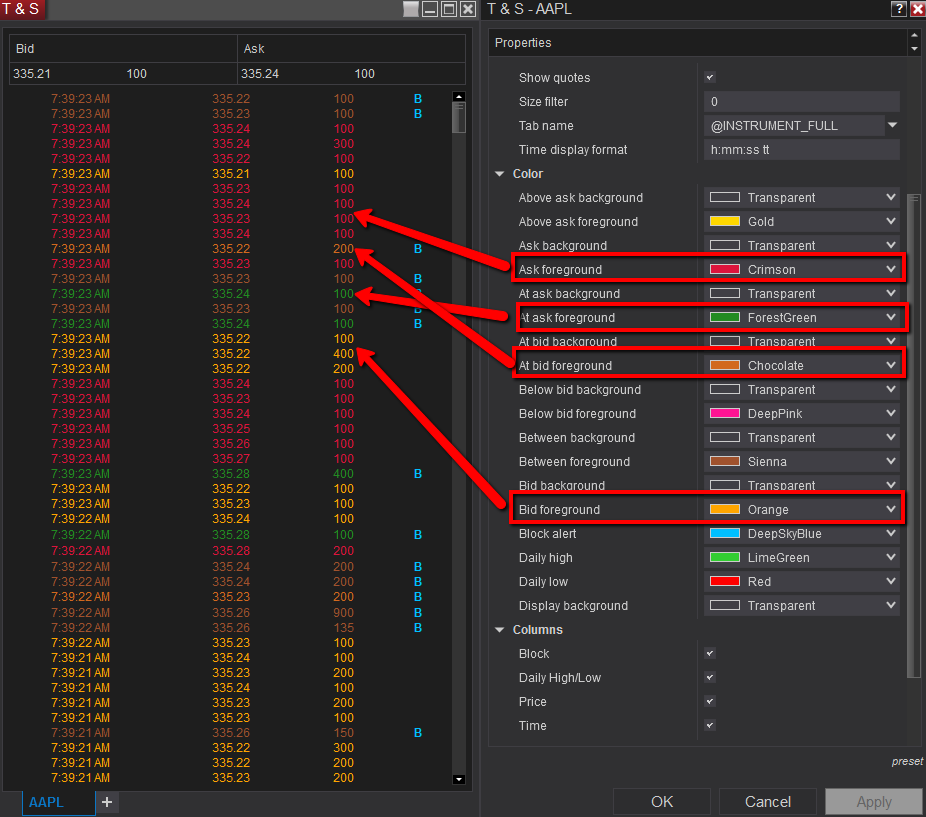Open Block alert DeepSkyBlue dropdown
This screenshot has height=817, width=926.
(802, 533)
